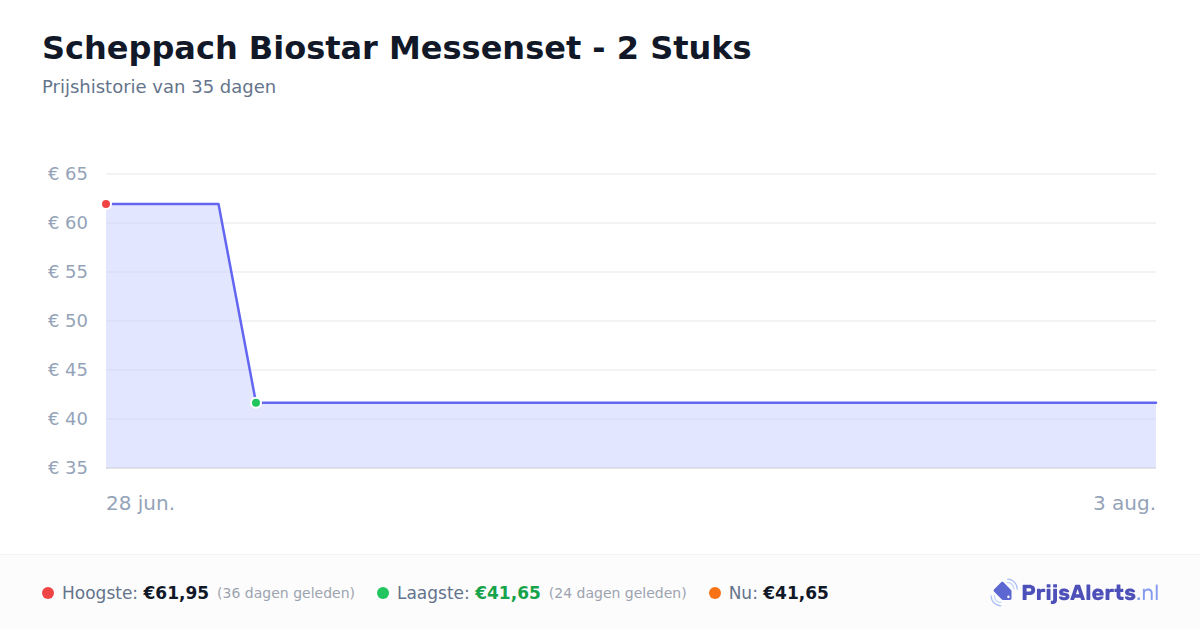Viewport: 1200px width, 630px height.
Task: Select the Prijshistorie van 35 dagen subtitle
Action: (x=159, y=87)
